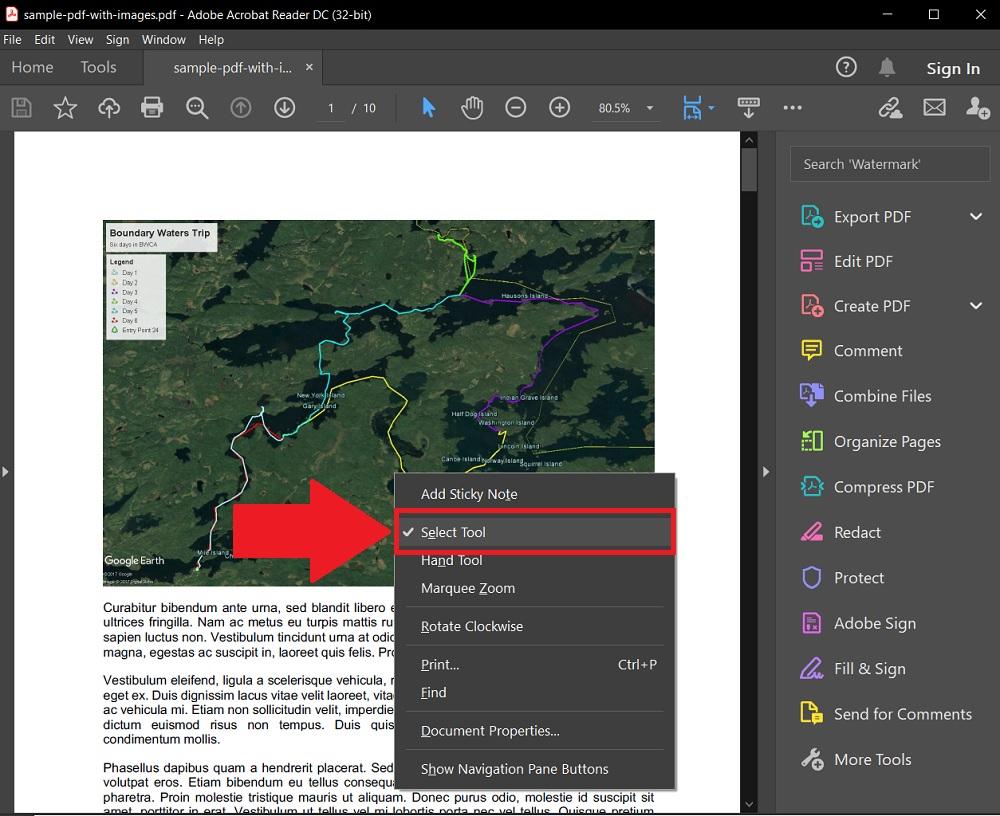Open the Fill & Sign tool

853,668
